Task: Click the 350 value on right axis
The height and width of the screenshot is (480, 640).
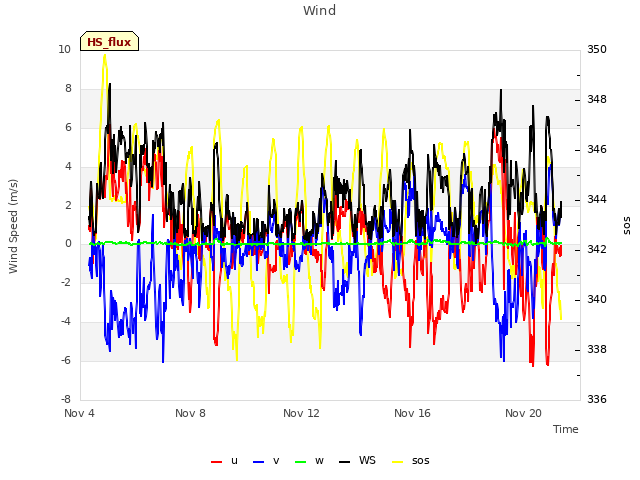Action: [x=597, y=50]
